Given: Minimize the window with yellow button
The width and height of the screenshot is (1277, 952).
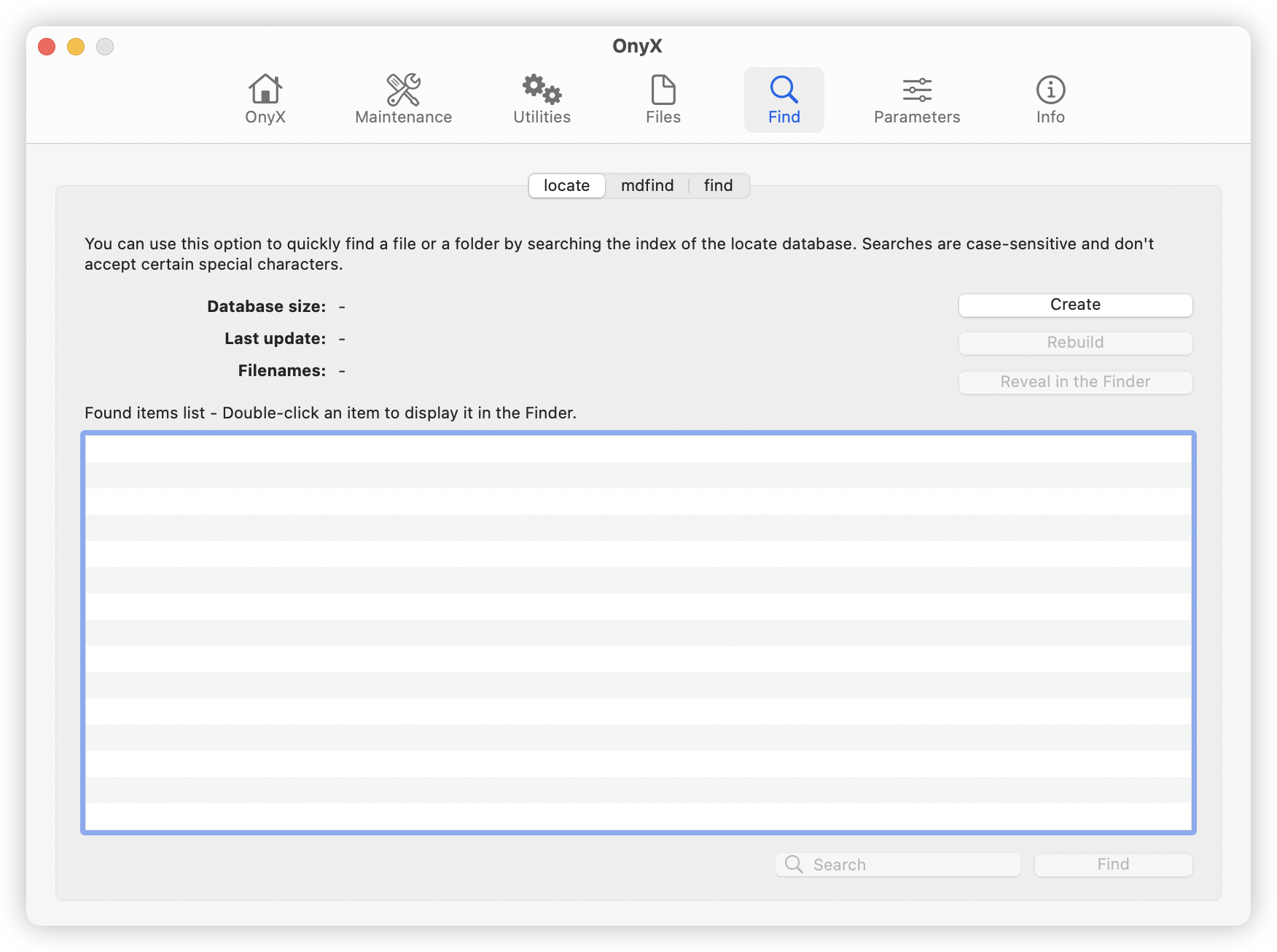Looking at the screenshot, I should click(76, 47).
